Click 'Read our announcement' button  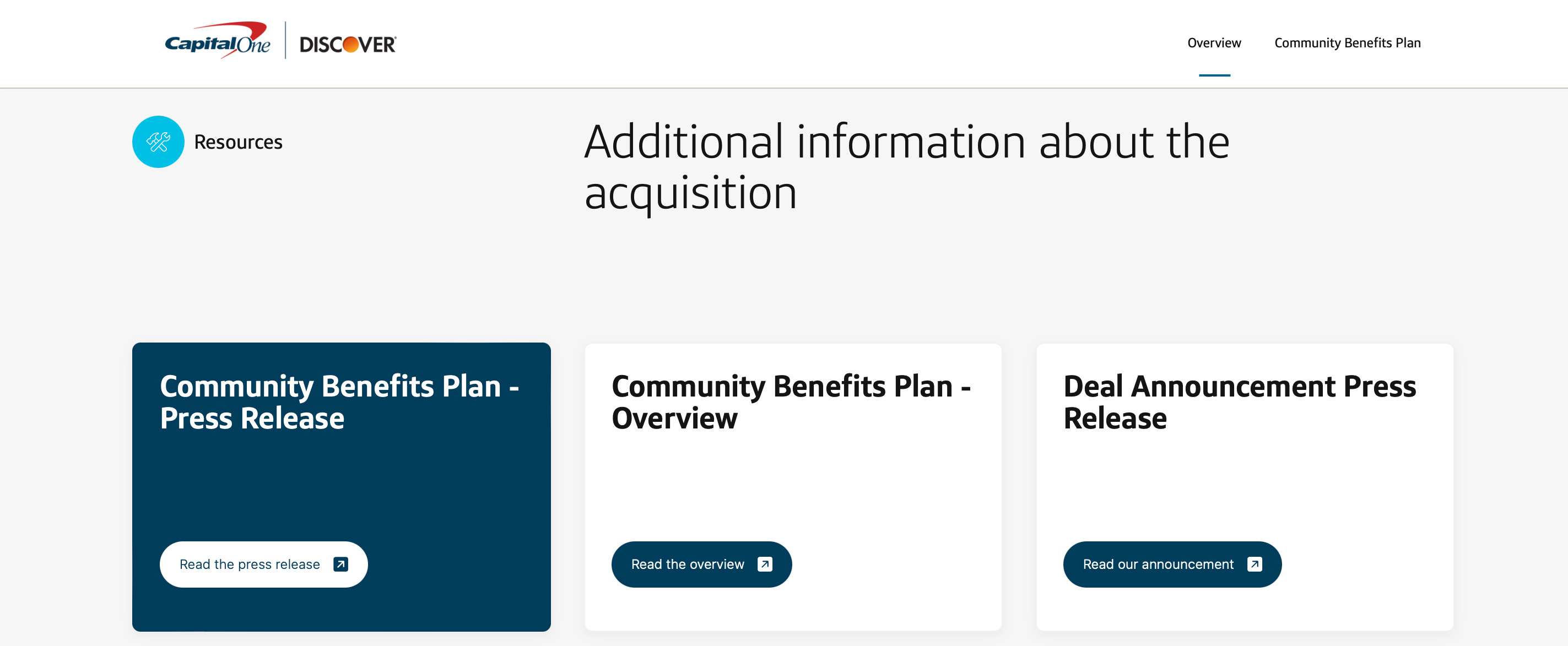pos(1172,564)
